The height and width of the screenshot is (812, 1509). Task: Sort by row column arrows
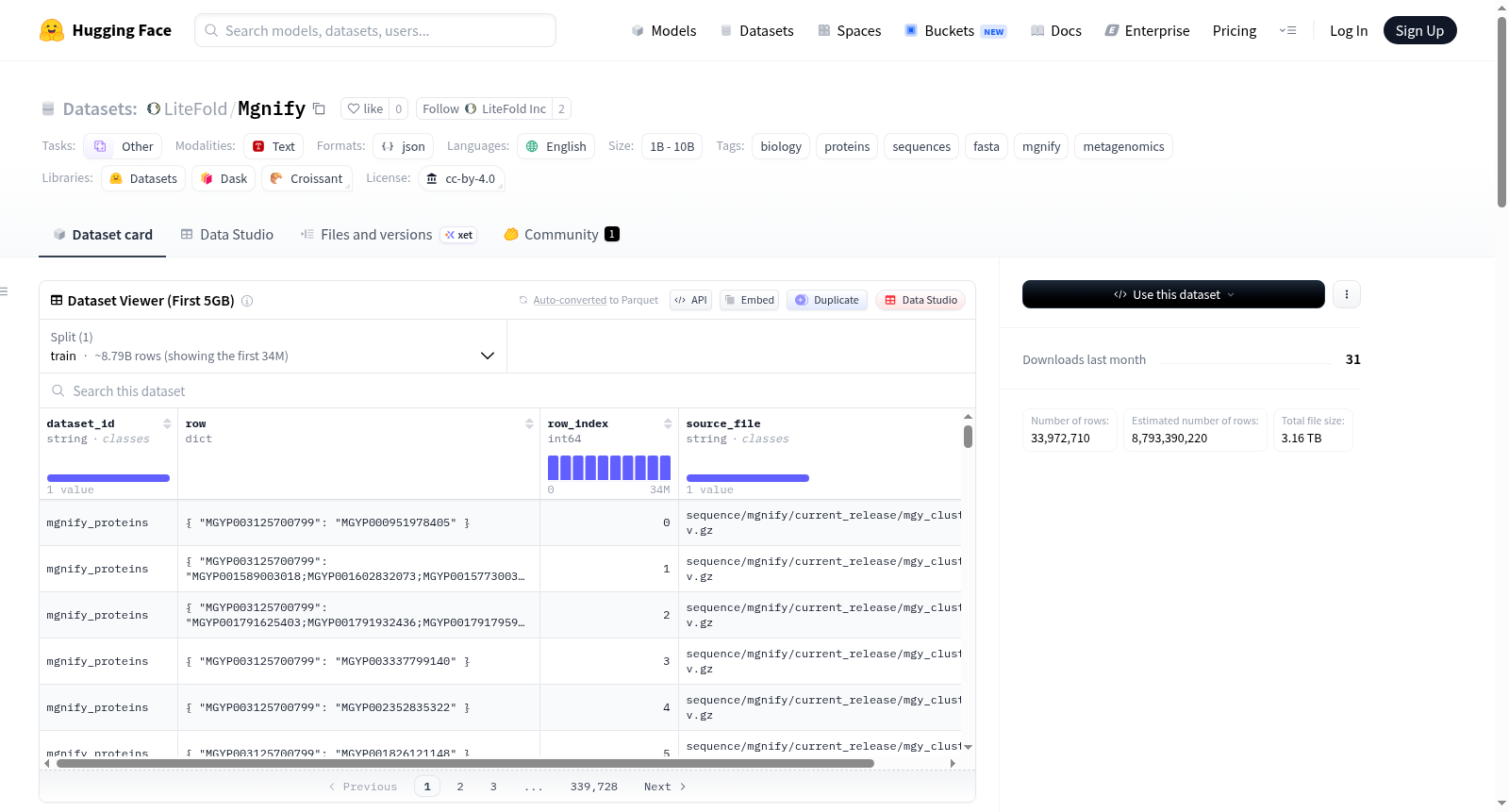coord(529,423)
